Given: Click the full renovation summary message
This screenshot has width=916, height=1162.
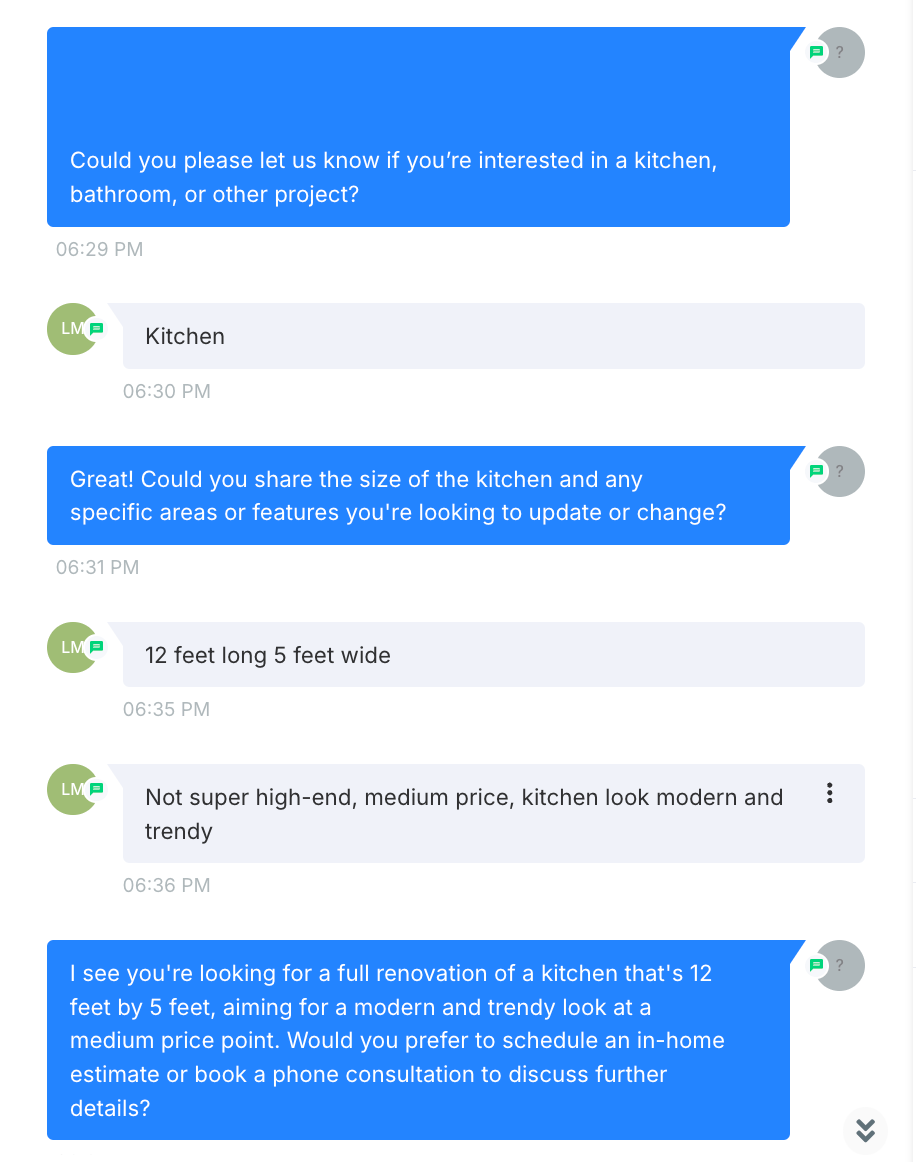Looking at the screenshot, I should pos(419,1040).
